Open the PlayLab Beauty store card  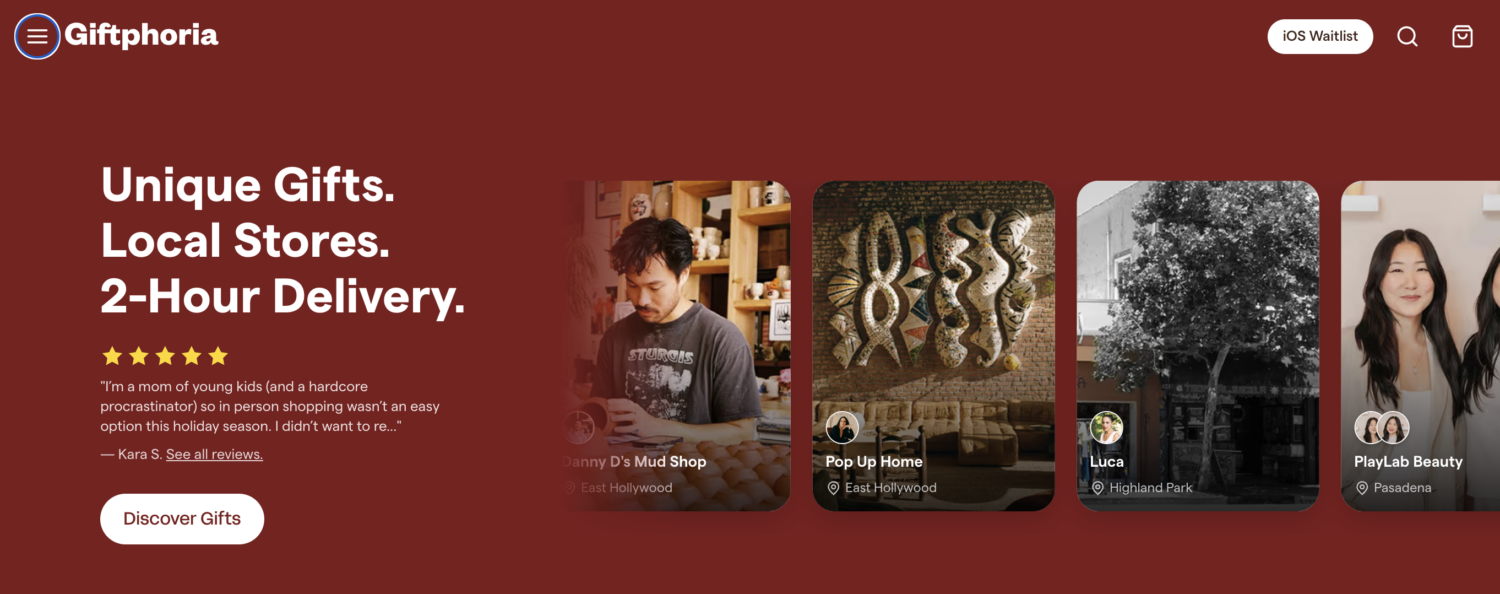click(x=1420, y=346)
